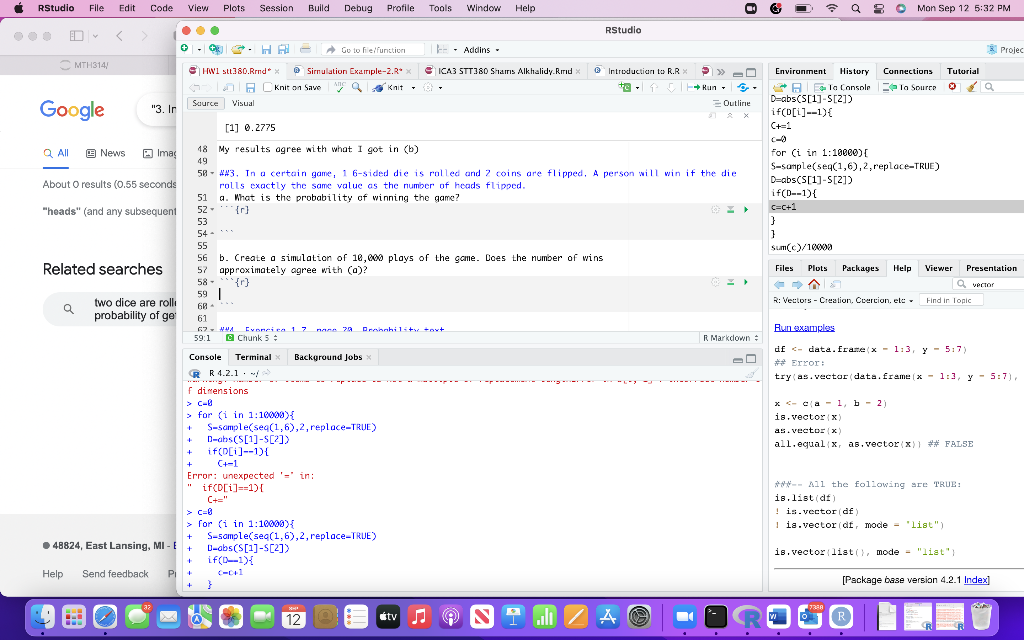The height and width of the screenshot is (640, 1024).
Task: Collapse the section at line 50 fold arrow
Action: [x=212, y=174]
